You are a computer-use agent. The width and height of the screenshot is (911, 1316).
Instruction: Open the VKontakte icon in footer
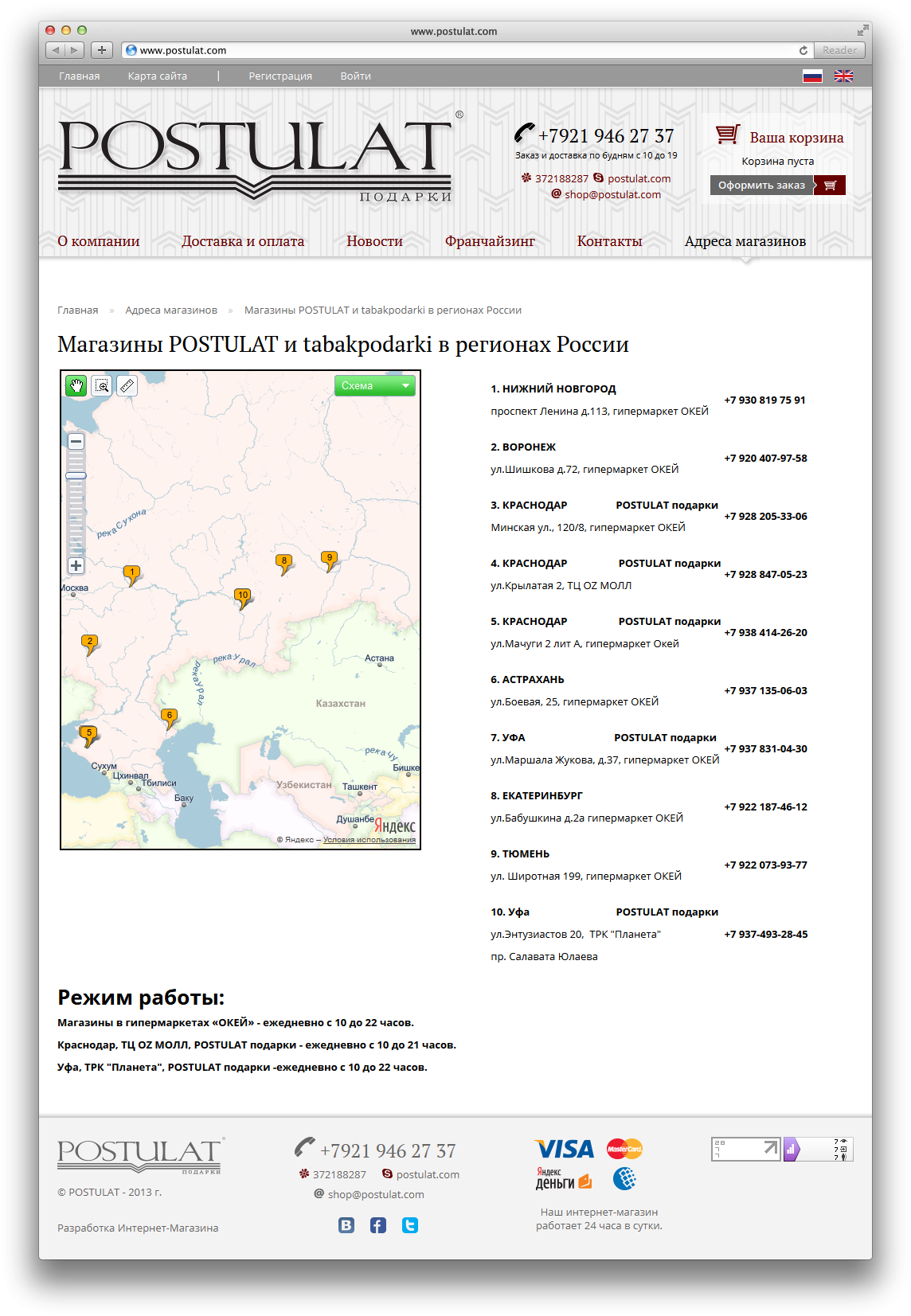pos(346,1225)
